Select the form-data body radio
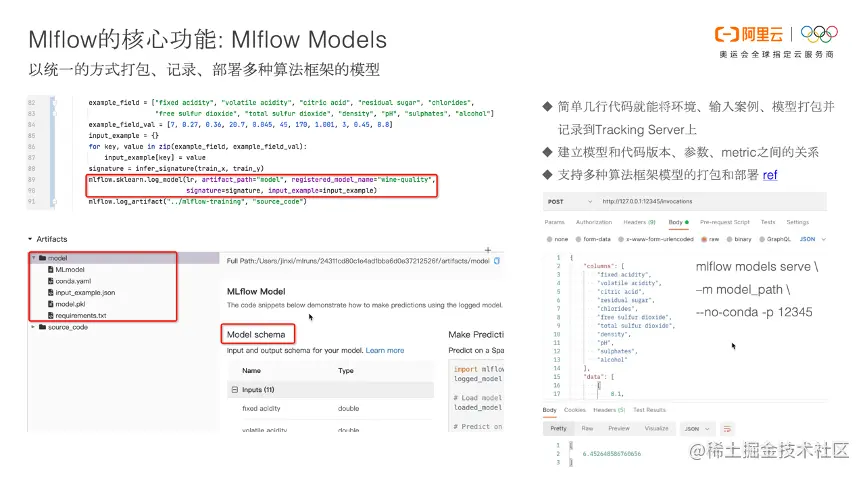866x477 pixels. (x=578, y=239)
